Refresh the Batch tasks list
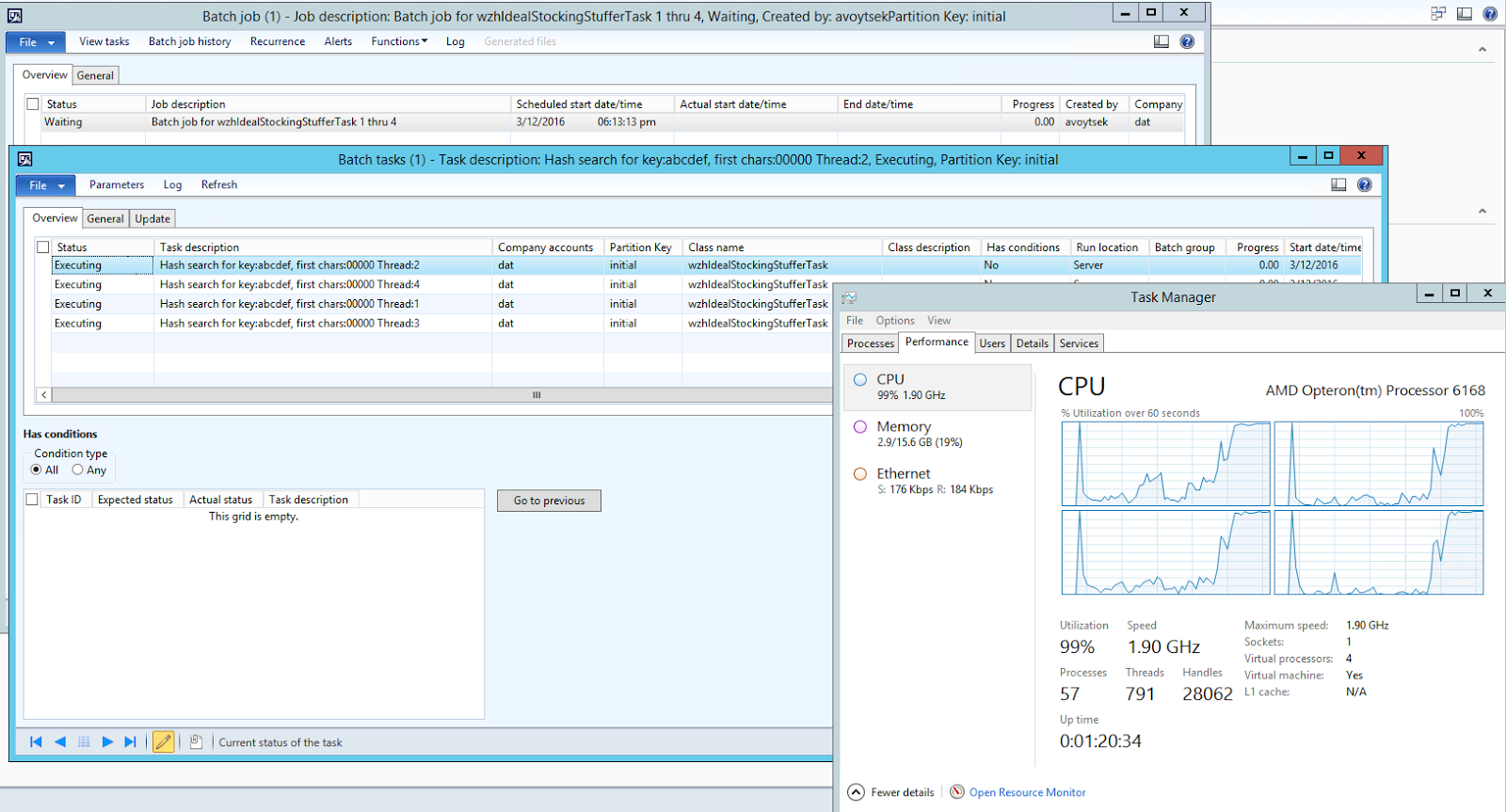Viewport: 1506px width, 812px height. pos(219,184)
